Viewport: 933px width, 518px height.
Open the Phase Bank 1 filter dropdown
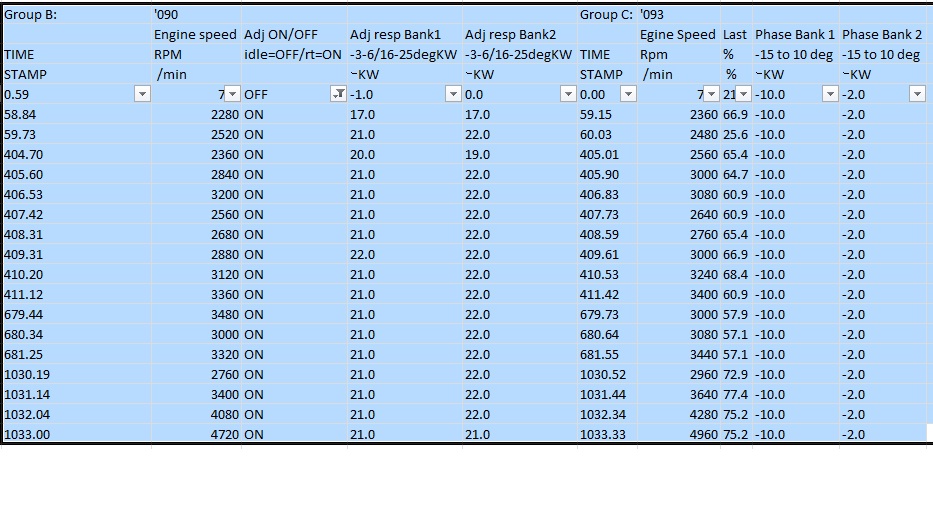pos(831,94)
